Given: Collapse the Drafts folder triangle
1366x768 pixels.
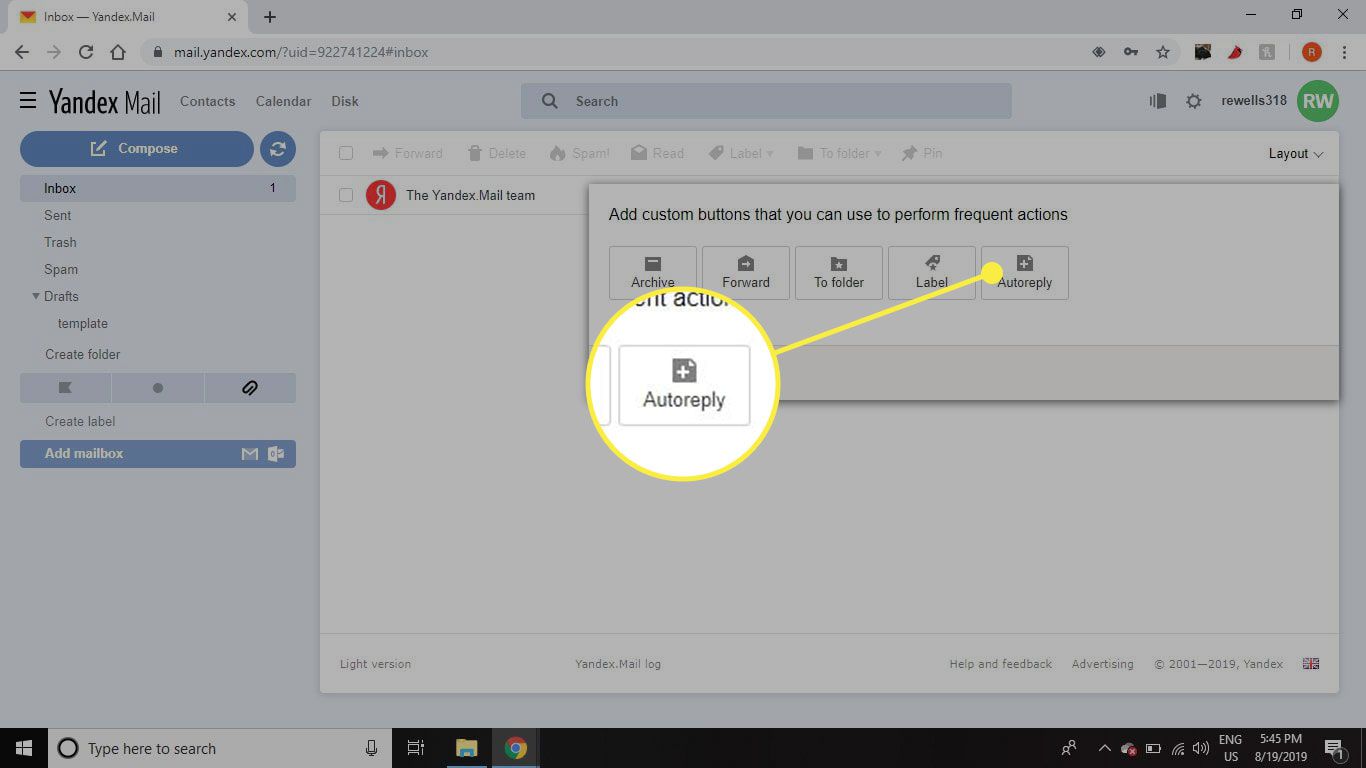Looking at the screenshot, I should [x=36, y=296].
